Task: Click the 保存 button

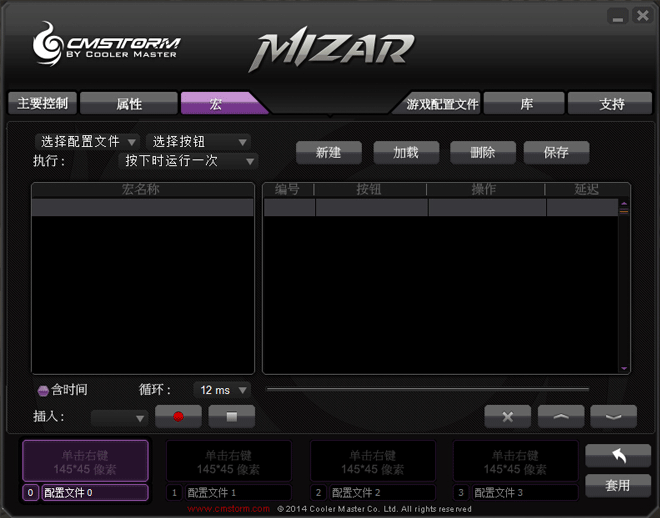Action: [x=556, y=152]
